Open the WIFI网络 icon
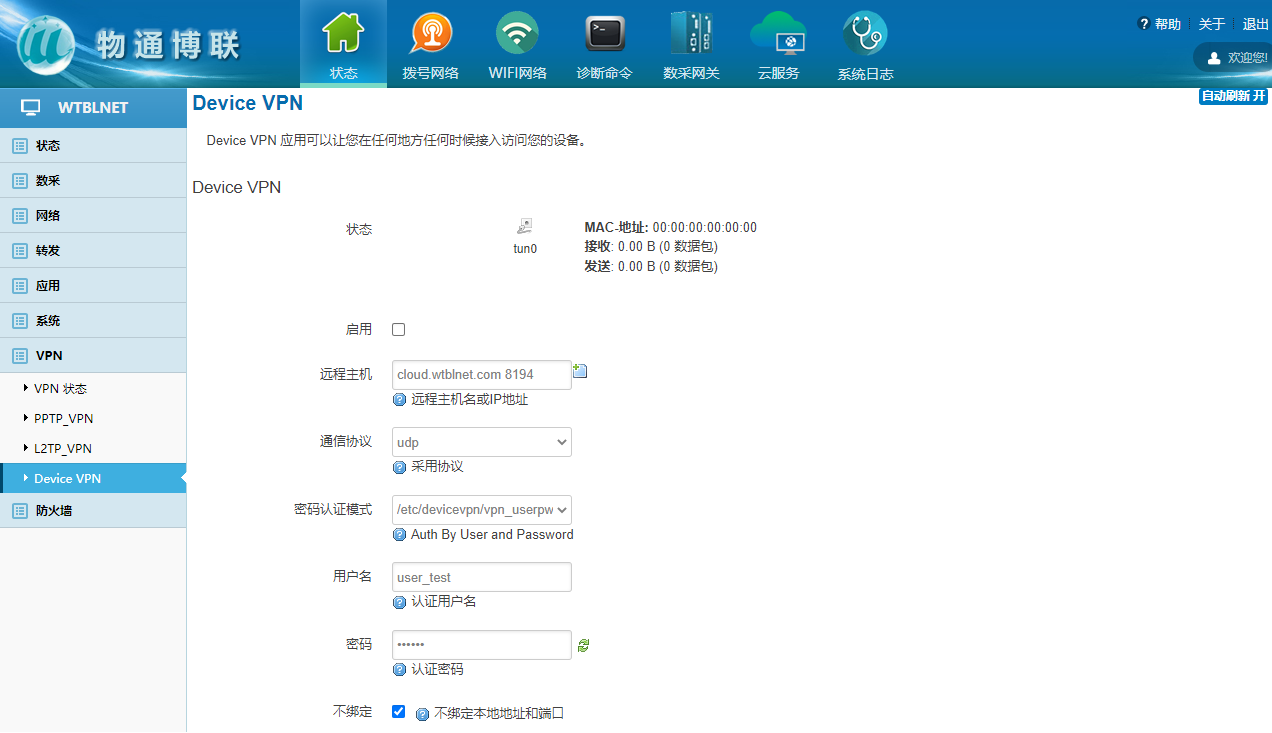This screenshot has width=1272, height=733. pos(517,35)
